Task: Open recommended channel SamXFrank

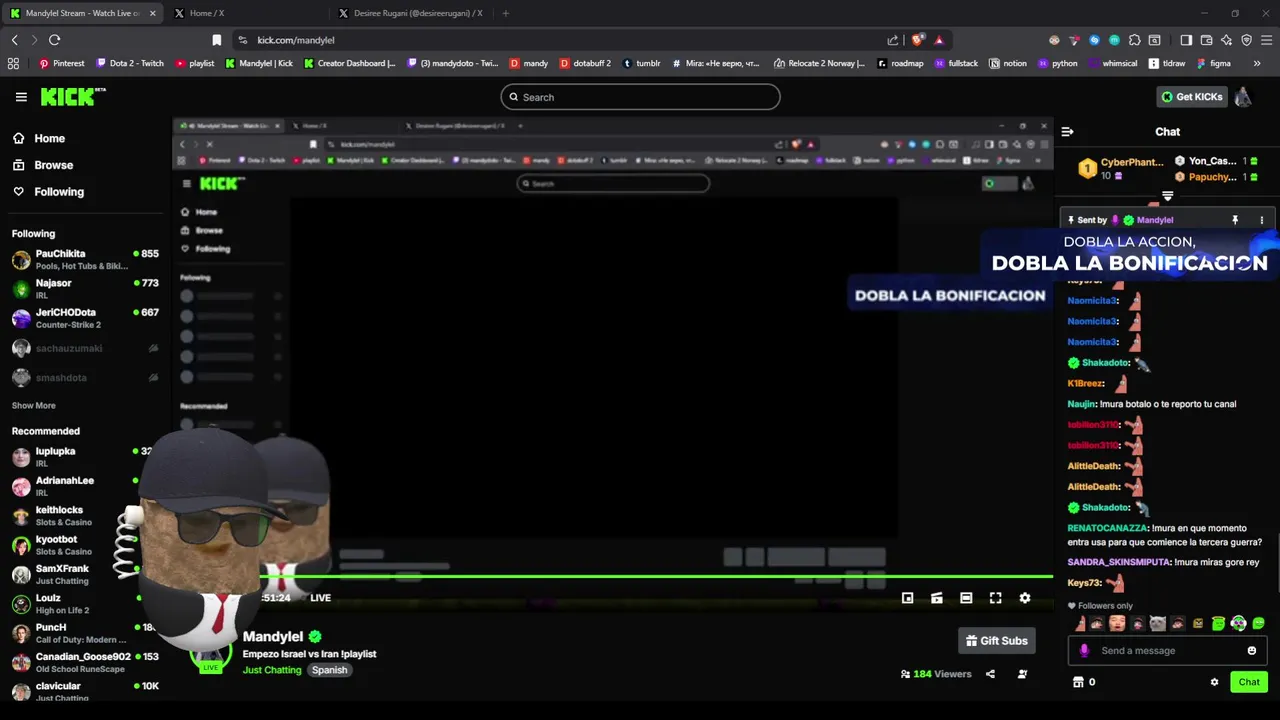Action: [85, 574]
